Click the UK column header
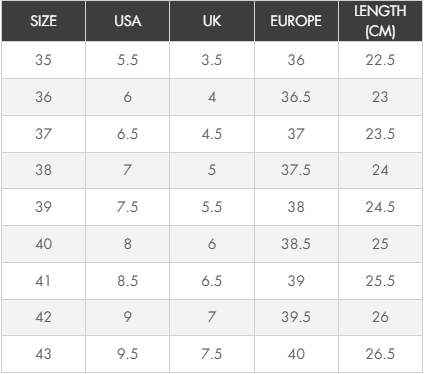This screenshot has width=424, height=374. [212, 21]
